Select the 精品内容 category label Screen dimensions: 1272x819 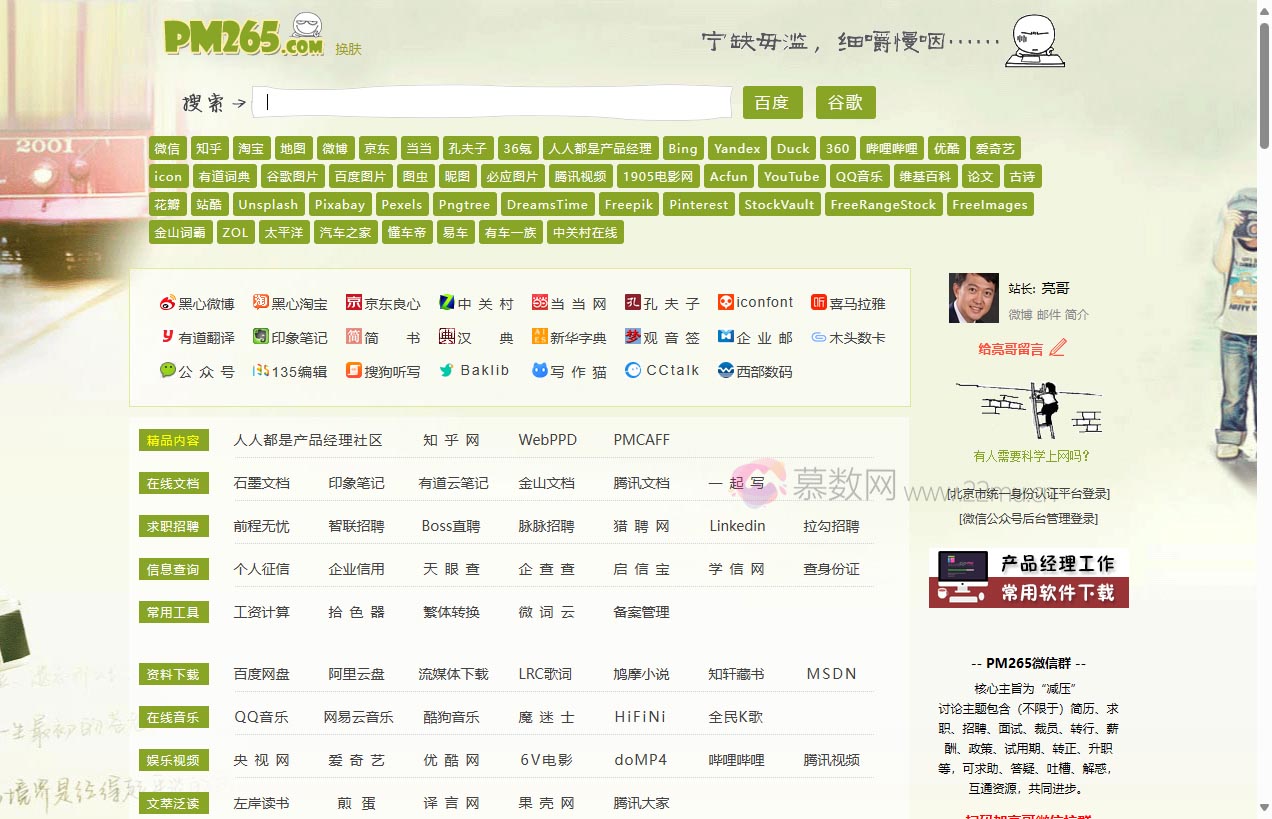point(173,440)
